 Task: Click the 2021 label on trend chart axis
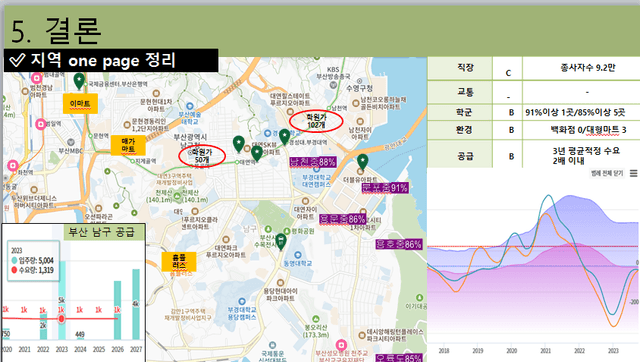click(x=545, y=351)
